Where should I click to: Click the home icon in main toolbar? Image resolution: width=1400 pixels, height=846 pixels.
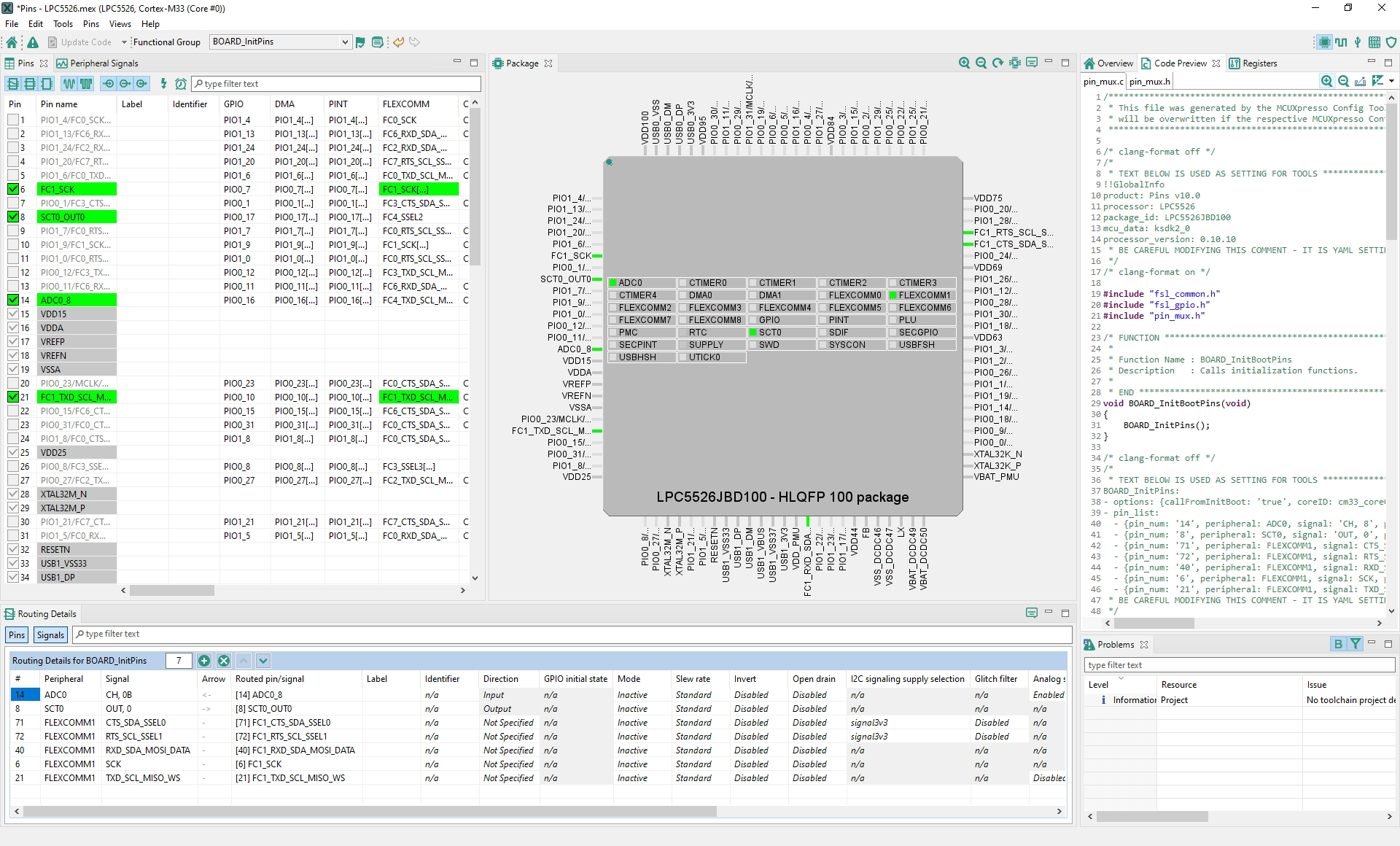[x=12, y=42]
